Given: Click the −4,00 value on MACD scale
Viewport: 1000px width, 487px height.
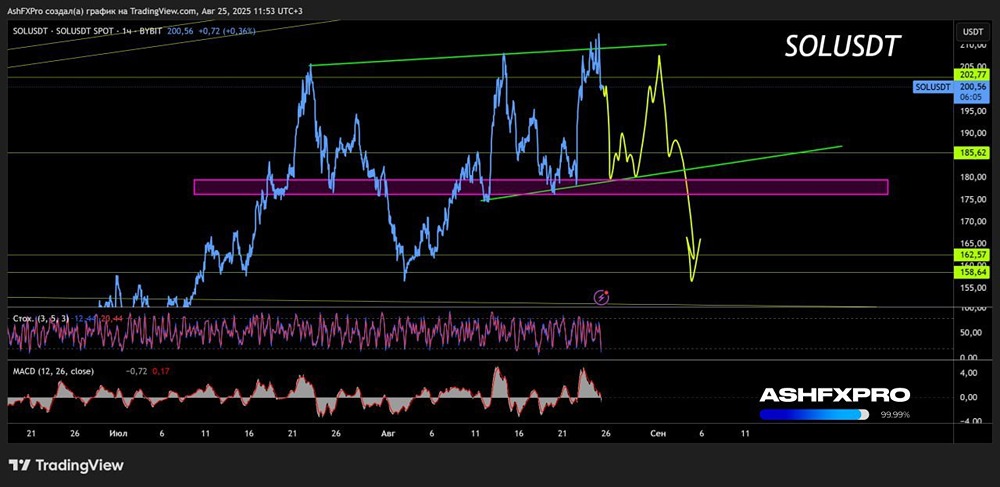Looking at the screenshot, I should [973, 421].
